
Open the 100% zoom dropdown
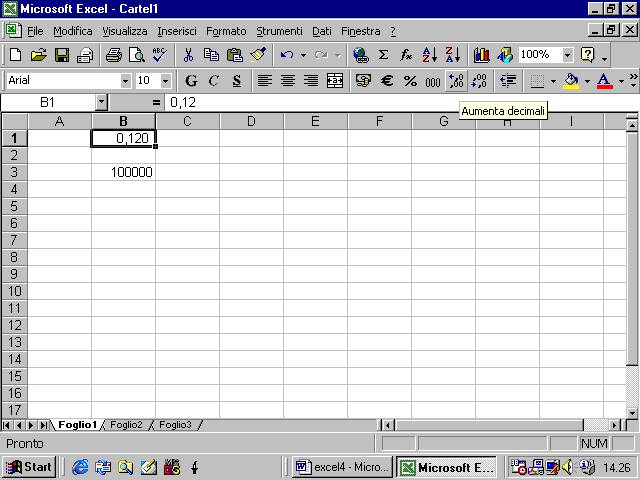(x=568, y=55)
